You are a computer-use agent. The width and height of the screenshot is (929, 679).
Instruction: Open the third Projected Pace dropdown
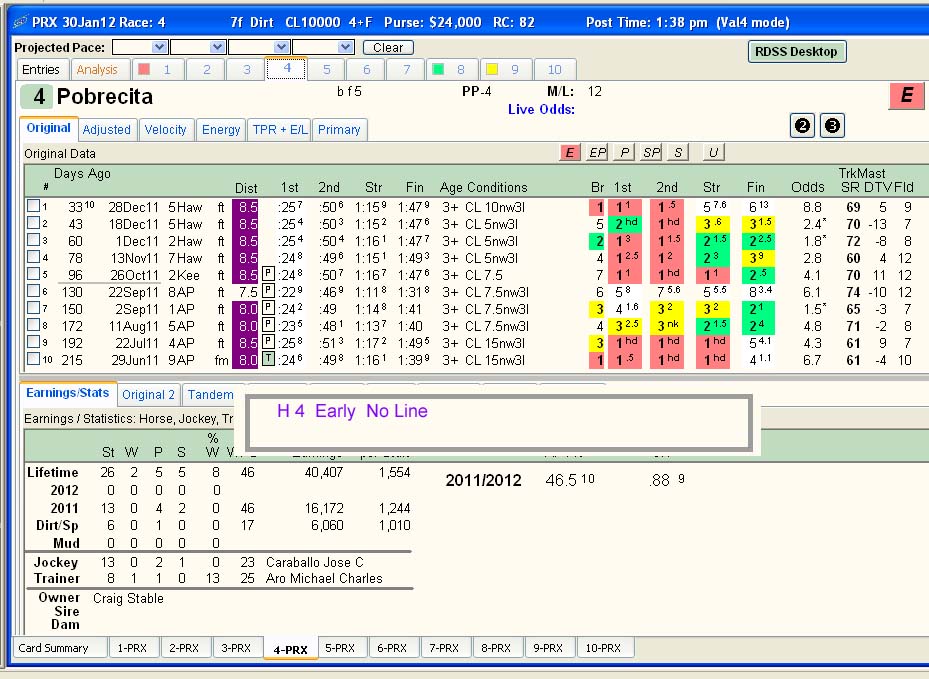pos(281,47)
